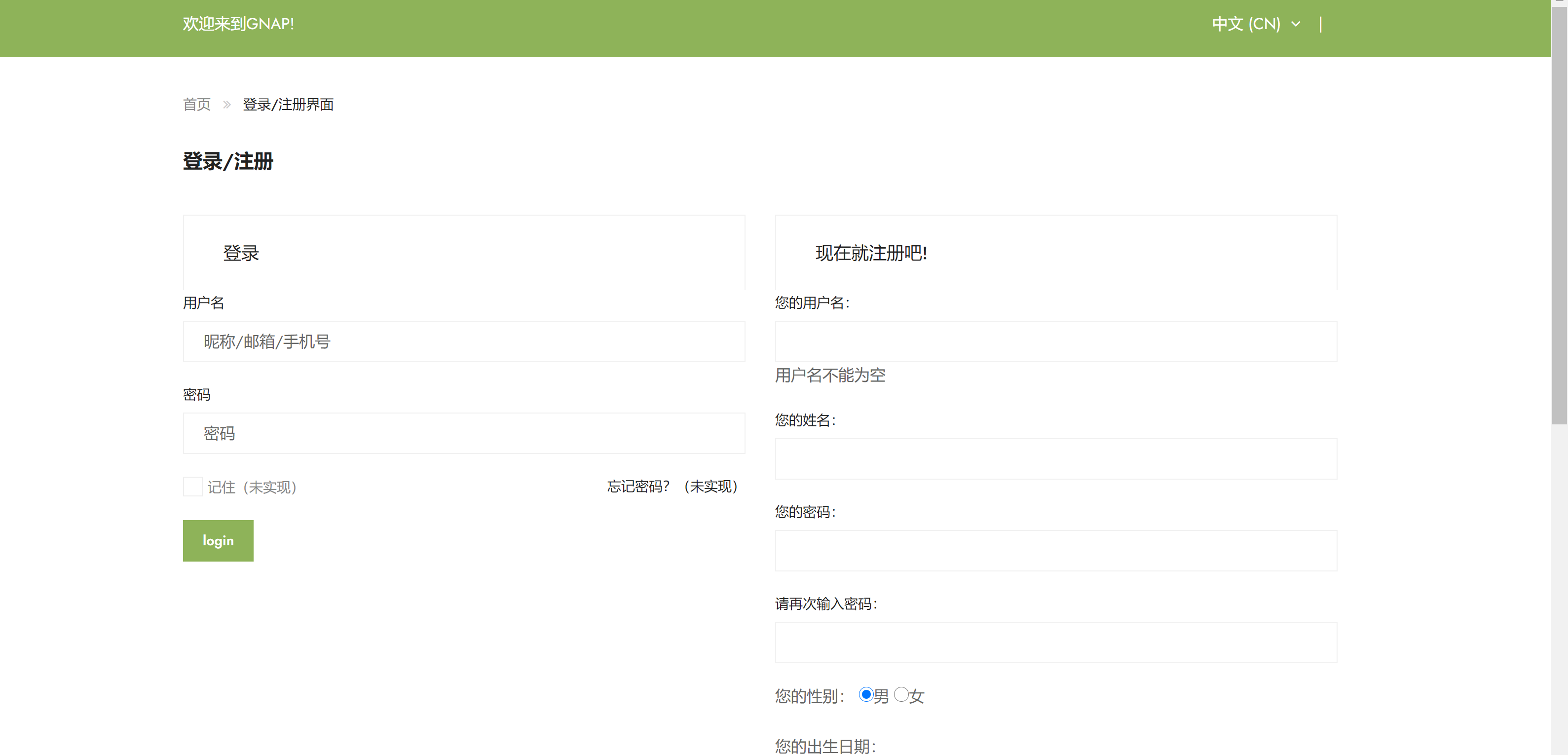Focus the 请再次输入密码 confirm field

pos(1055,642)
